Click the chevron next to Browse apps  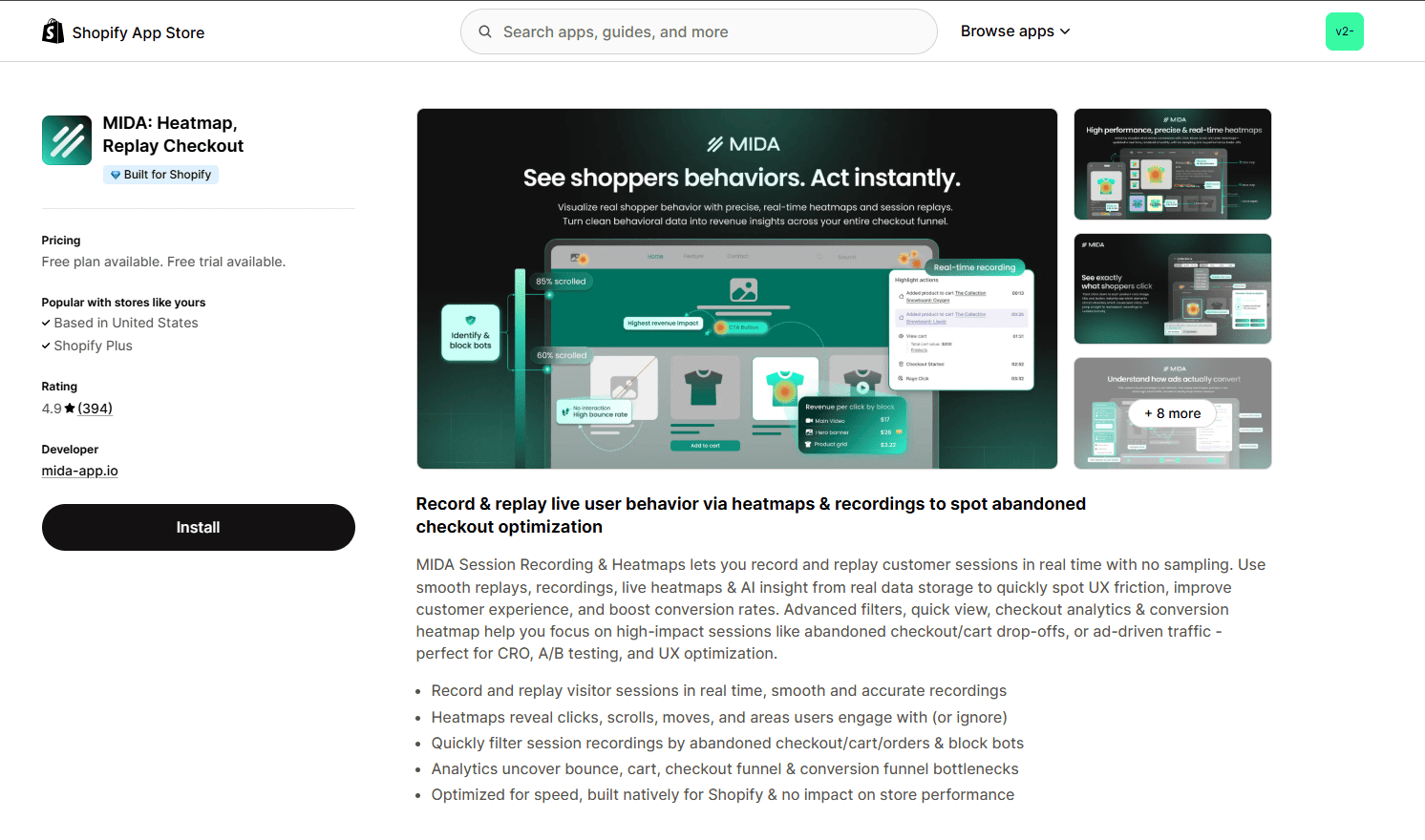tap(1065, 31)
